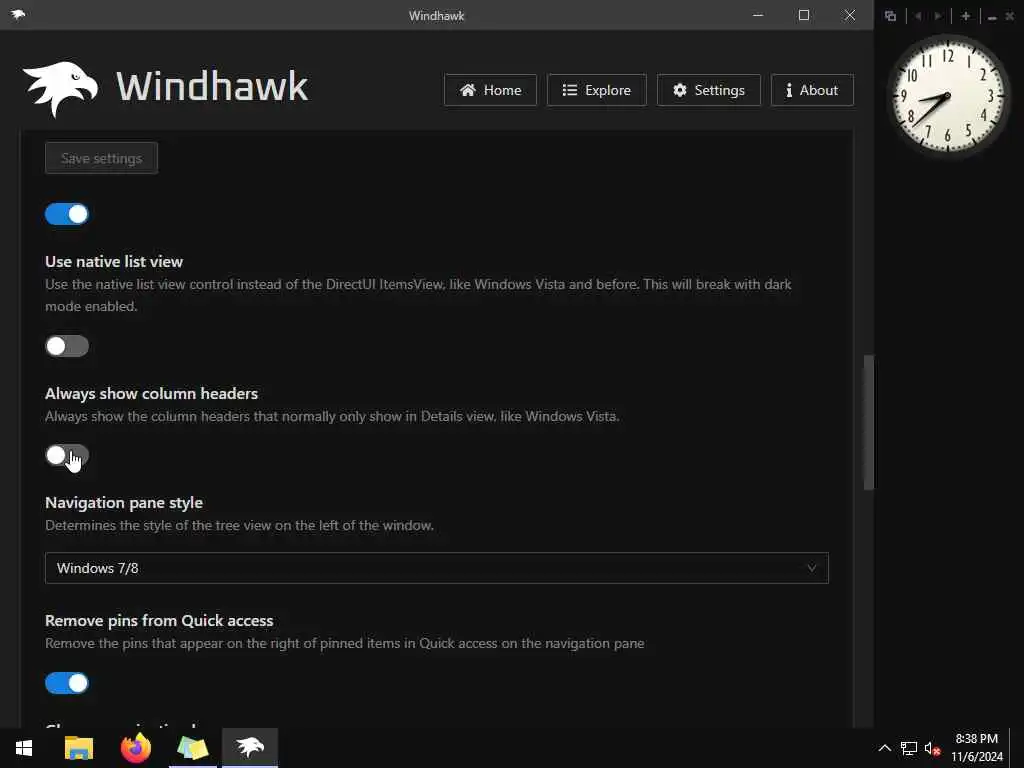
Task: Click the 'Determines the style of the tree view' description
Action: coord(239,526)
